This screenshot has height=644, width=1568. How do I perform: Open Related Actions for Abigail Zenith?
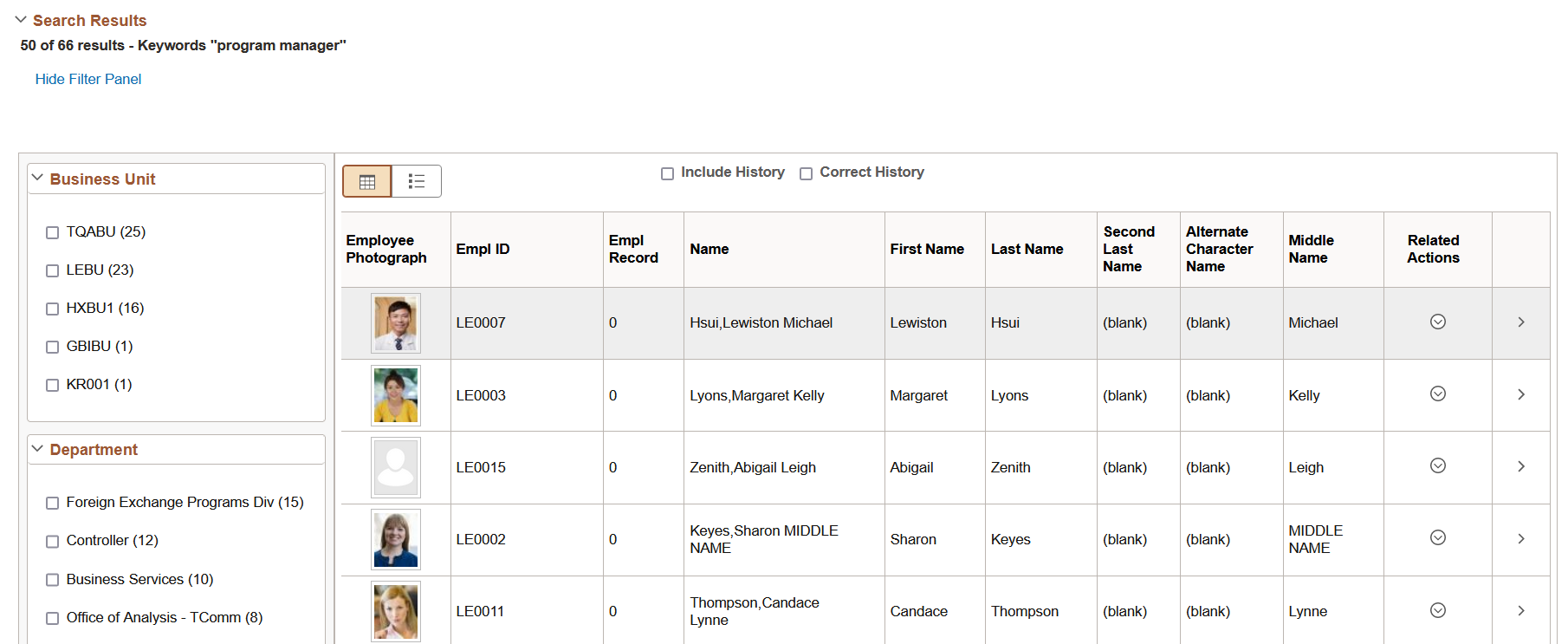pos(1437,465)
